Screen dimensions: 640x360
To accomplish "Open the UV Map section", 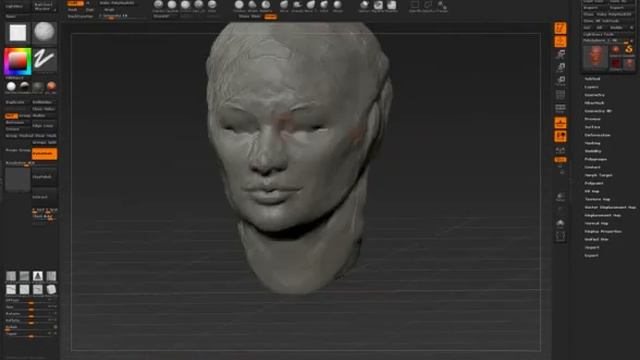I will pyautogui.click(x=592, y=191).
